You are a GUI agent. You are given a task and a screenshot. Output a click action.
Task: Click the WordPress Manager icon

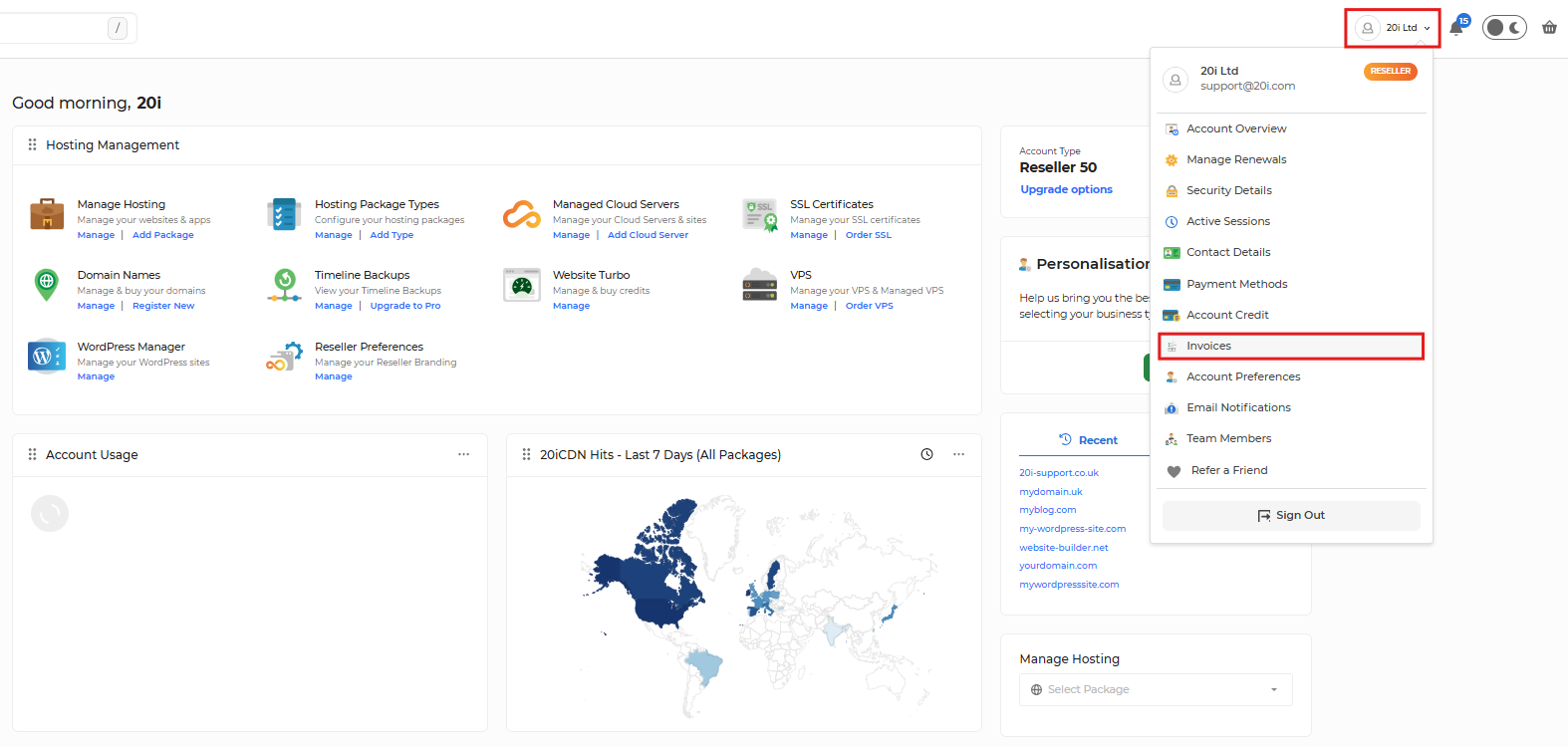click(47, 356)
